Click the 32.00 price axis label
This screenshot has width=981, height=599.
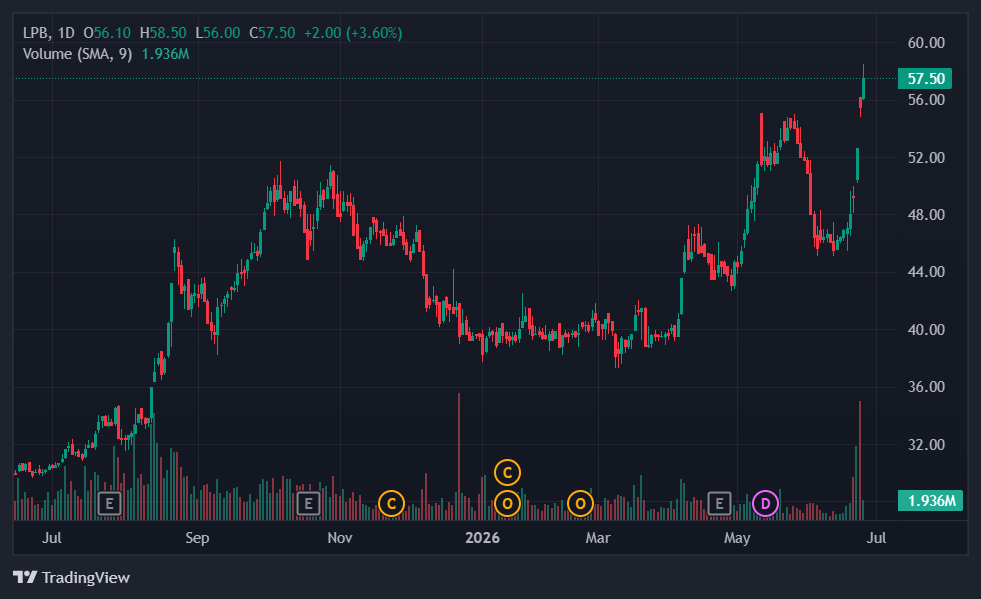926,445
